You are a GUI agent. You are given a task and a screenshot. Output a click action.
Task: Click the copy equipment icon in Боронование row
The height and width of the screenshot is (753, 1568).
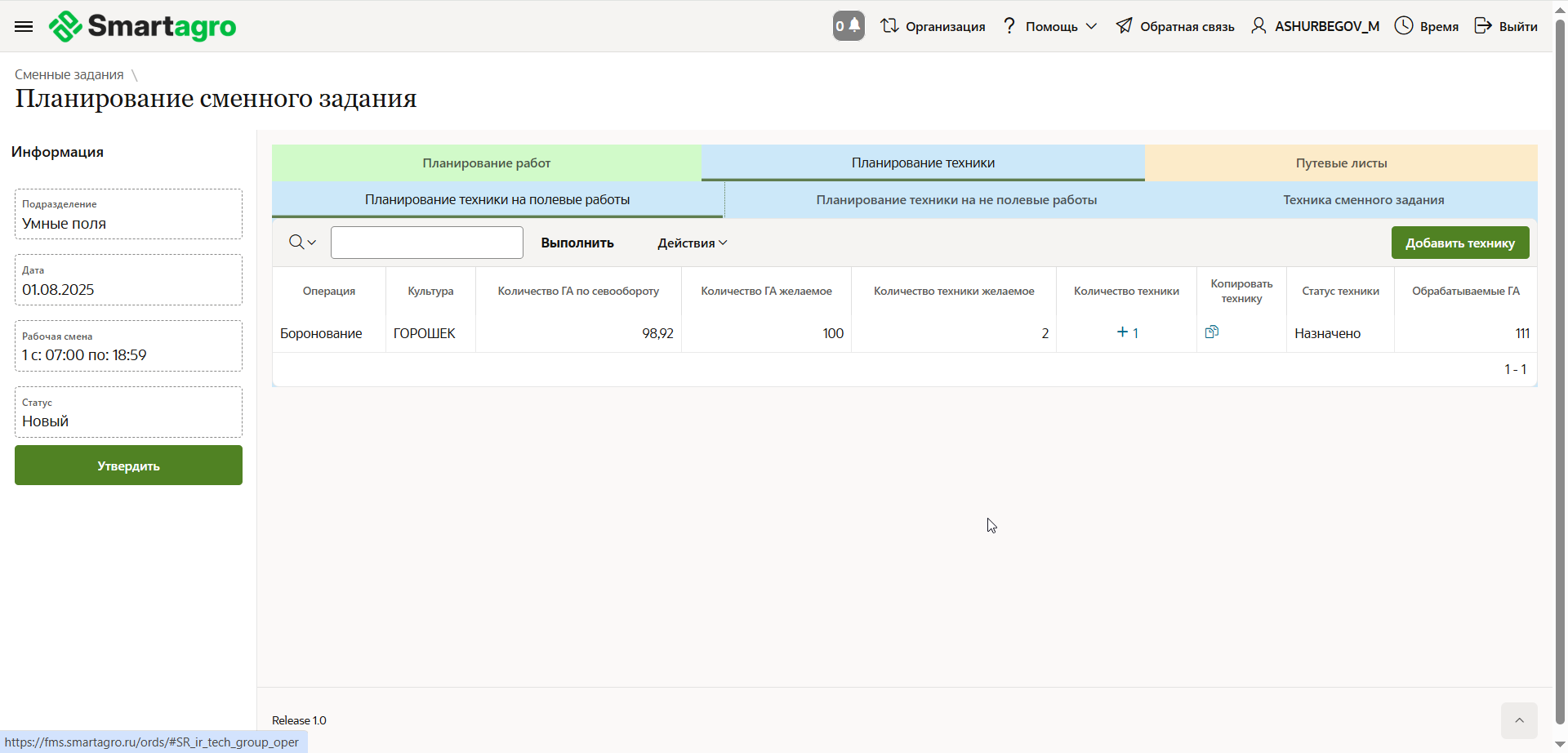point(1212,332)
